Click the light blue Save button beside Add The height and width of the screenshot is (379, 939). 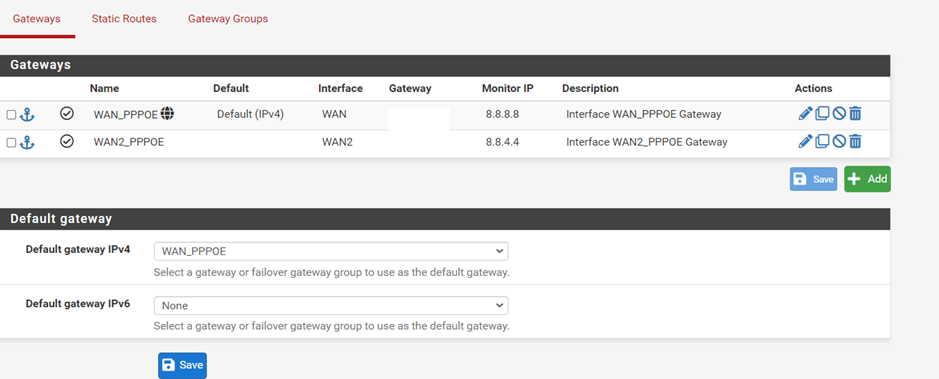[813, 179]
